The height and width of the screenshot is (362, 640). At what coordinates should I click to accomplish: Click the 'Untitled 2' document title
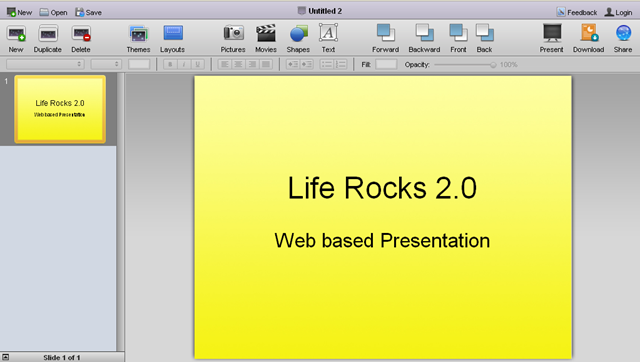[325, 11]
